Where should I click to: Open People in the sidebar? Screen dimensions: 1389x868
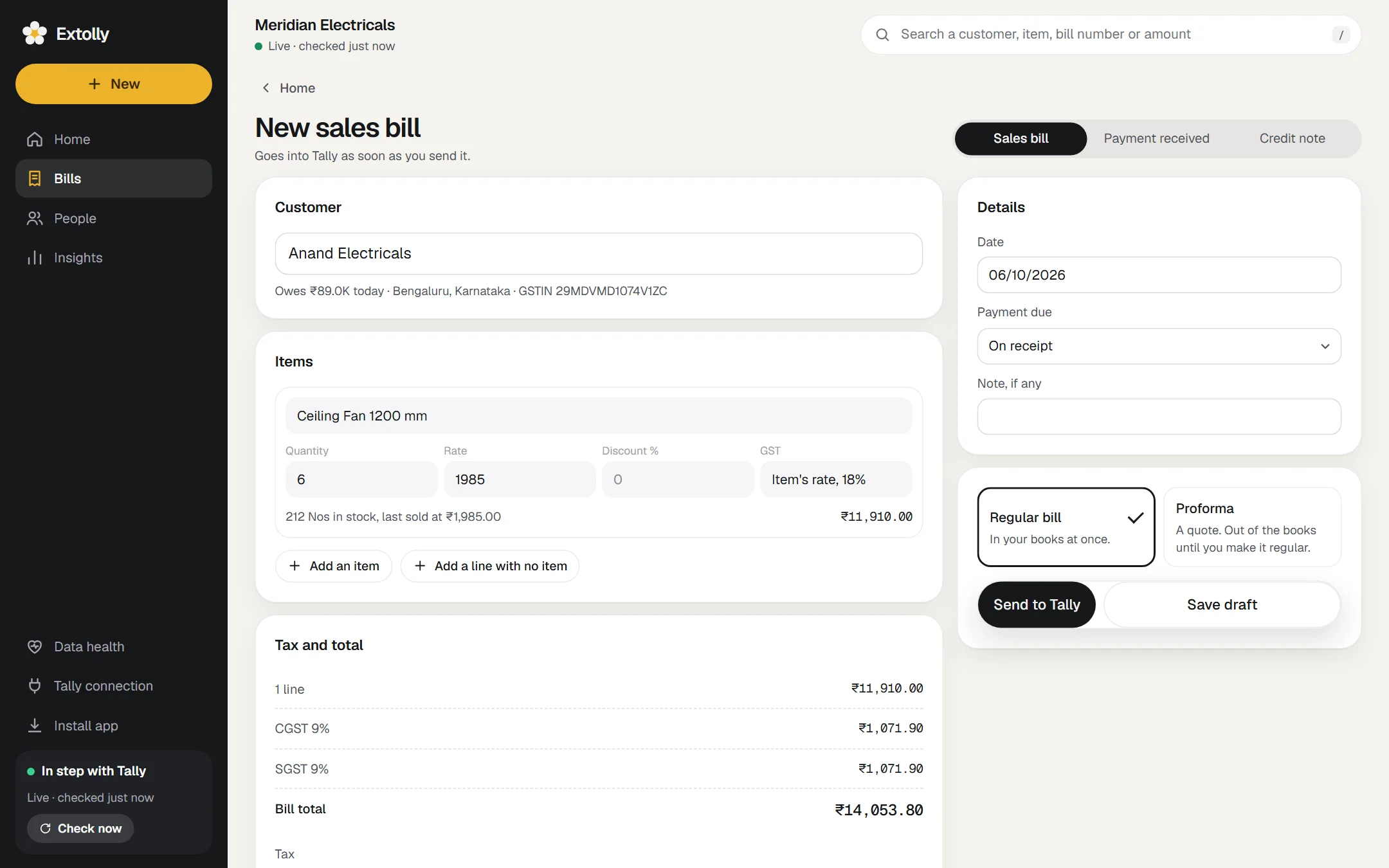pyautogui.click(x=114, y=218)
